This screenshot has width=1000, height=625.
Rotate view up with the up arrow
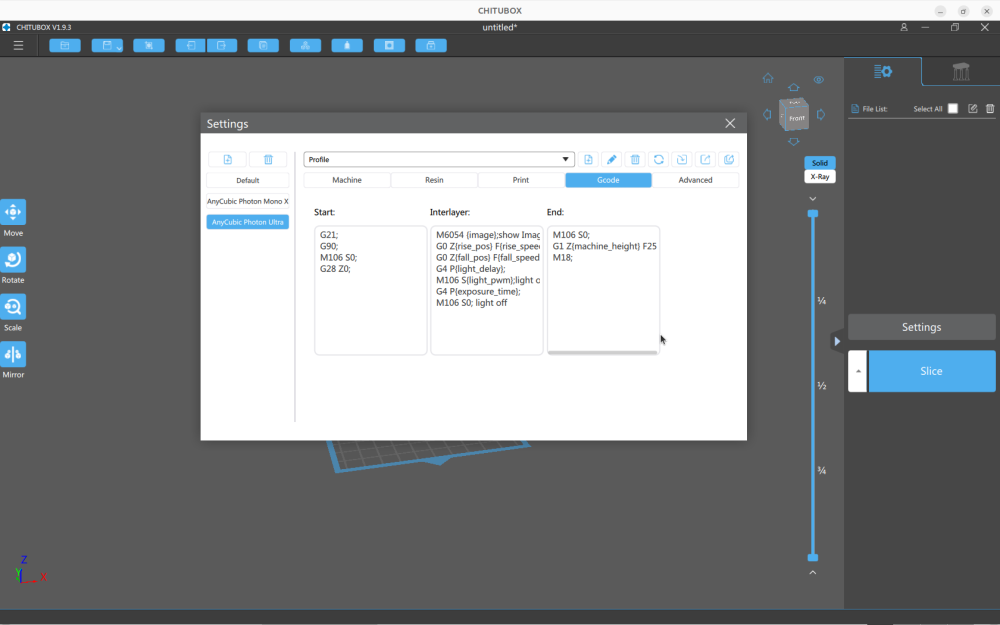pos(793,87)
